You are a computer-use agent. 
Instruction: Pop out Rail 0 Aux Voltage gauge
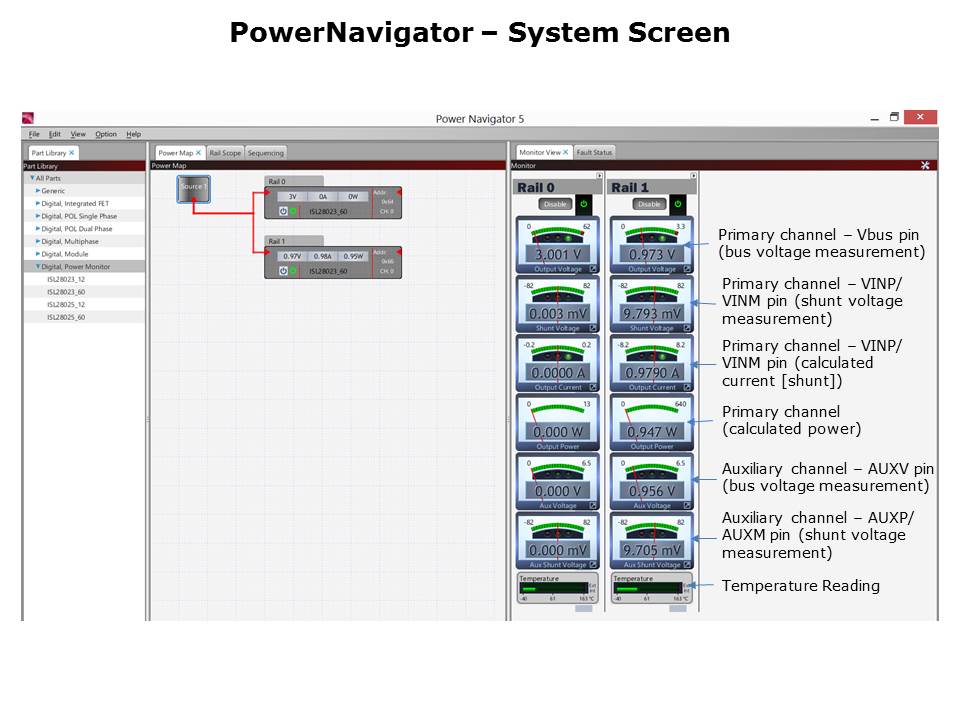(x=593, y=506)
